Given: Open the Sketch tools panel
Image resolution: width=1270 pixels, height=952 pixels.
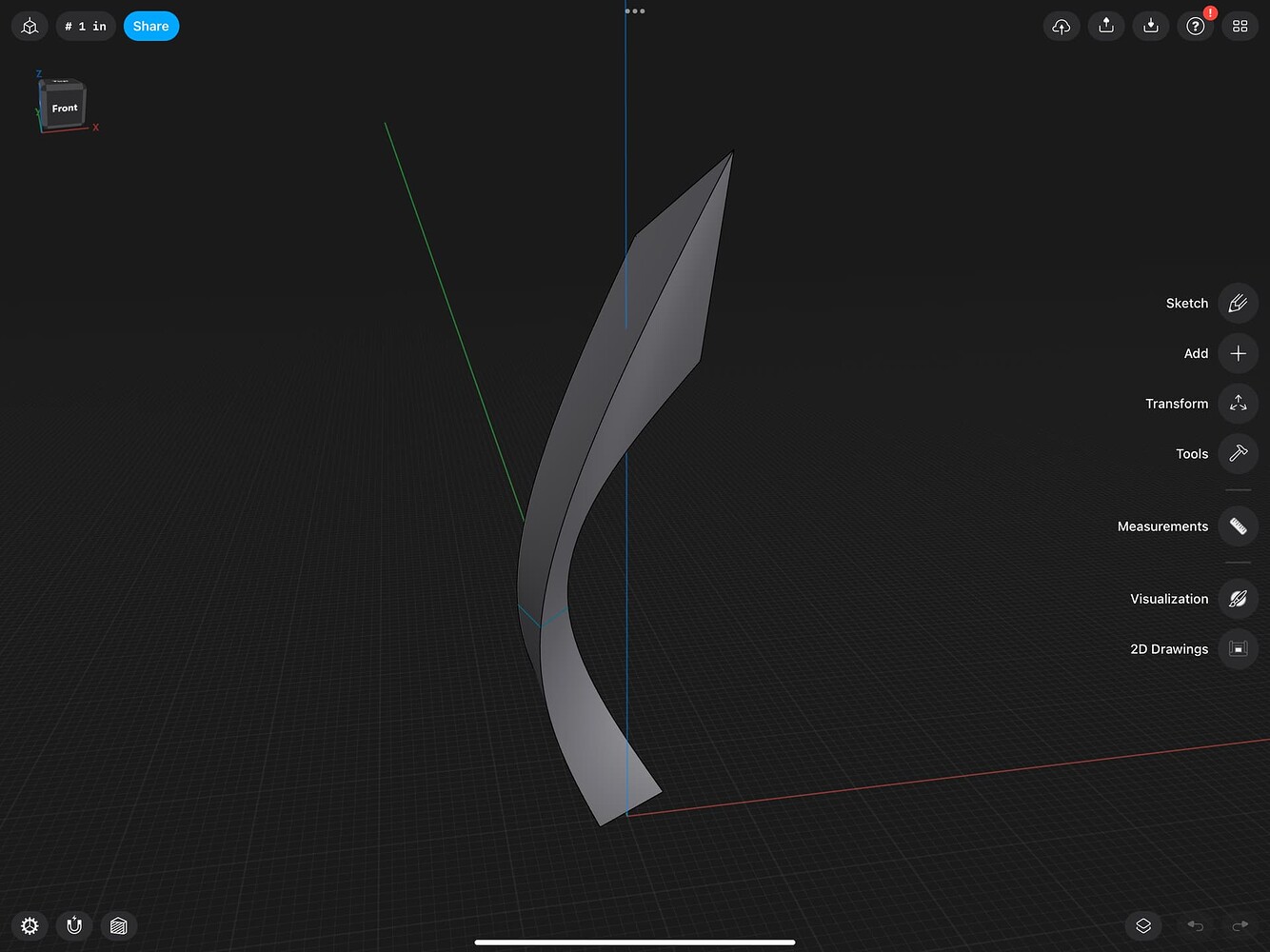Looking at the screenshot, I should pos(1238,303).
